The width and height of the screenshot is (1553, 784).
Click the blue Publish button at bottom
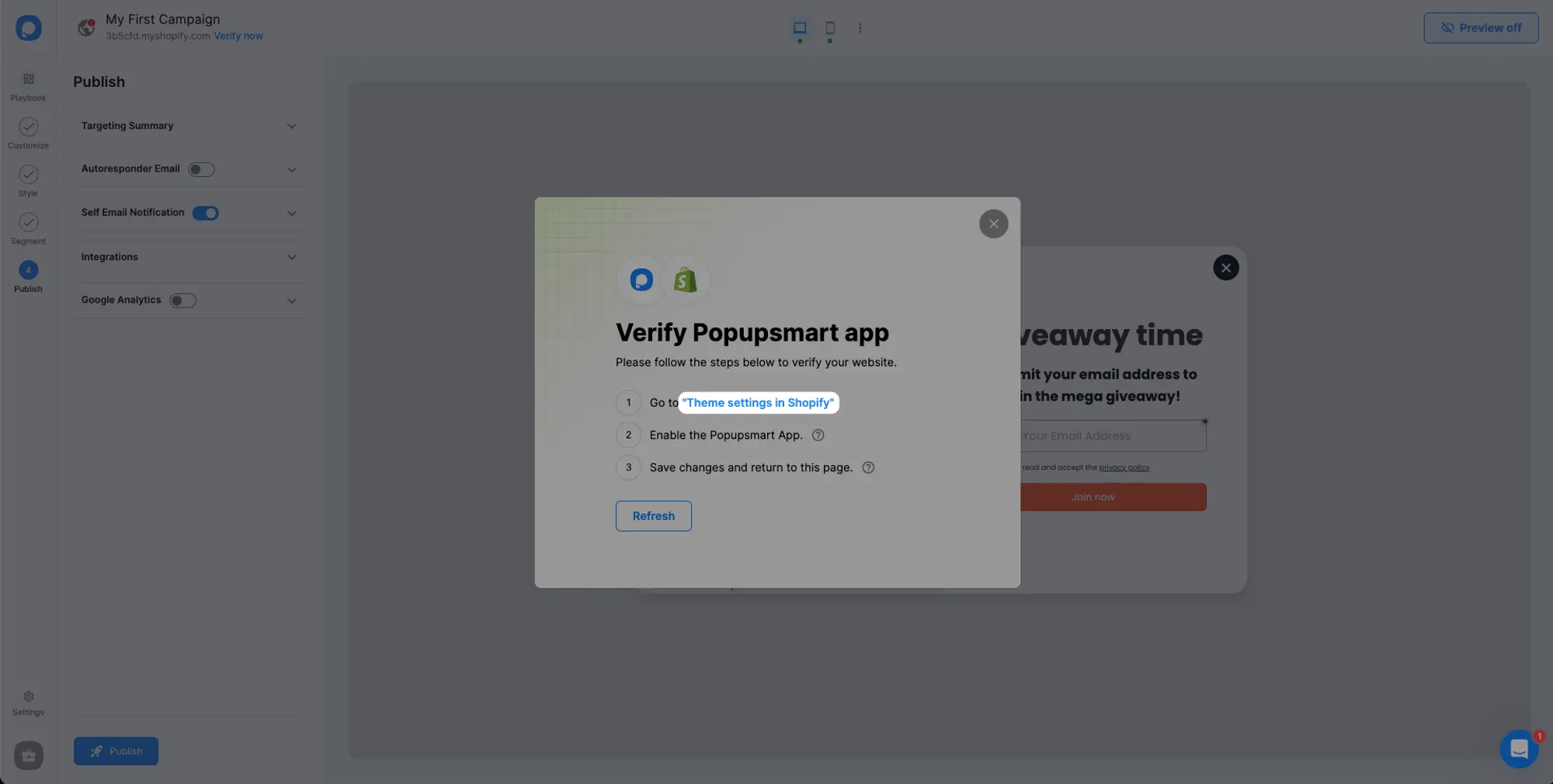[x=116, y=751]
